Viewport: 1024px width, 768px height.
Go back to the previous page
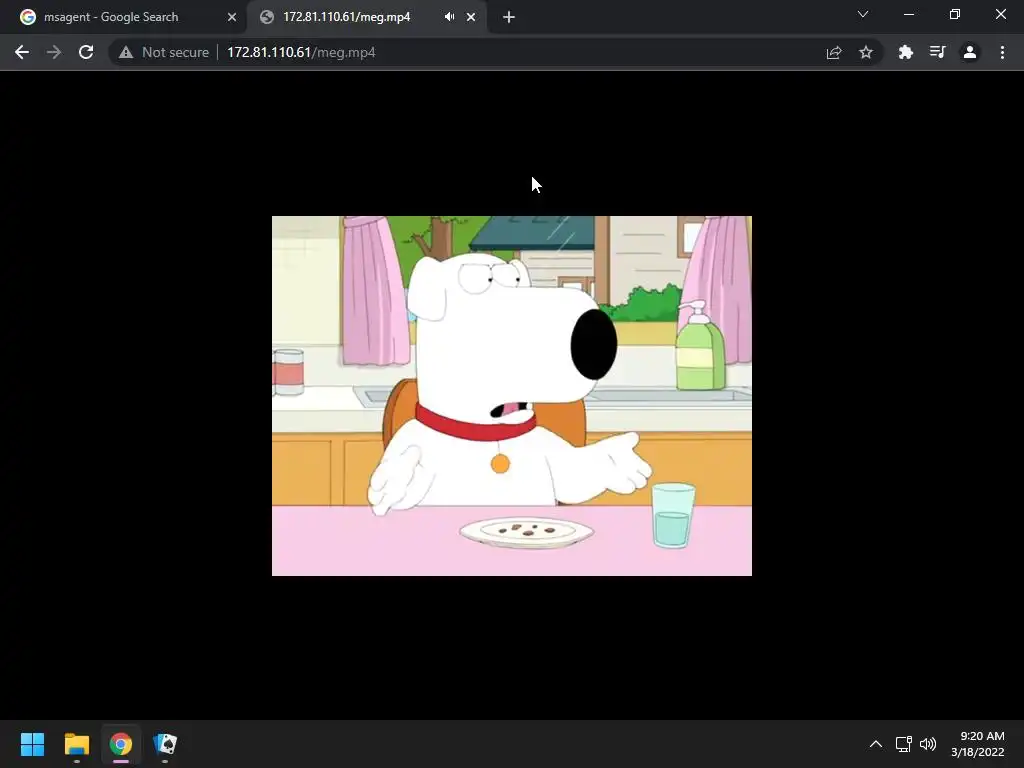(22, 52)
